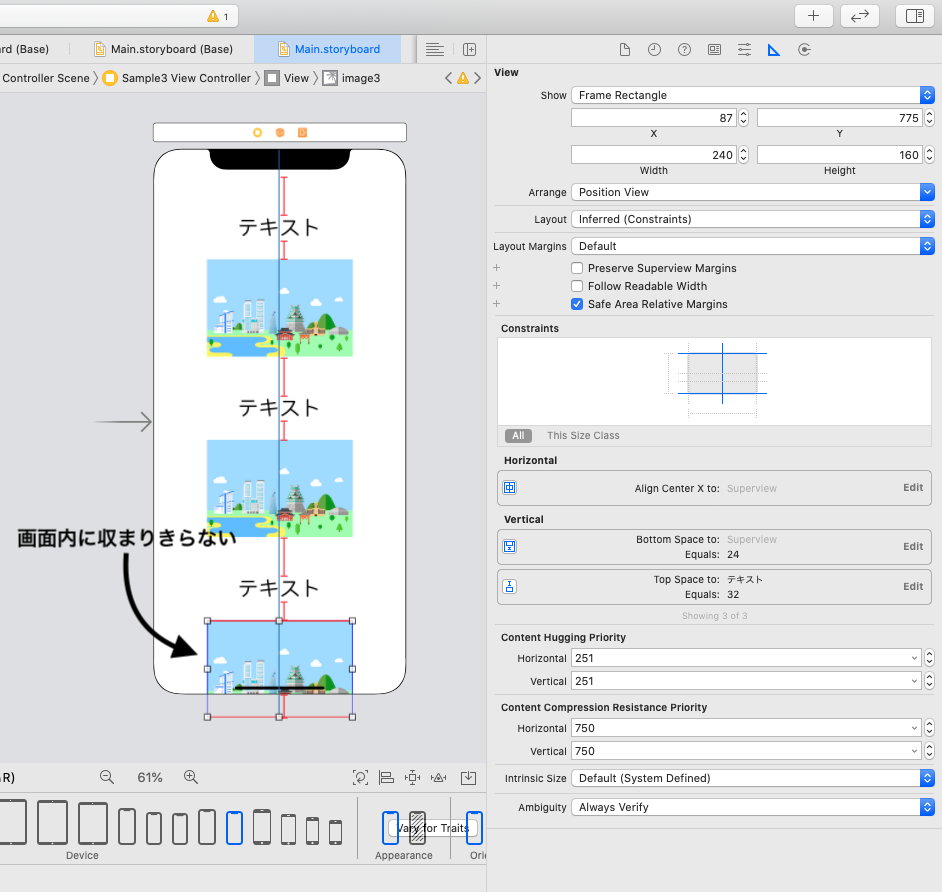Open the Attributes inspector
Screen dimensions: 942x892
tap(744, 50)
